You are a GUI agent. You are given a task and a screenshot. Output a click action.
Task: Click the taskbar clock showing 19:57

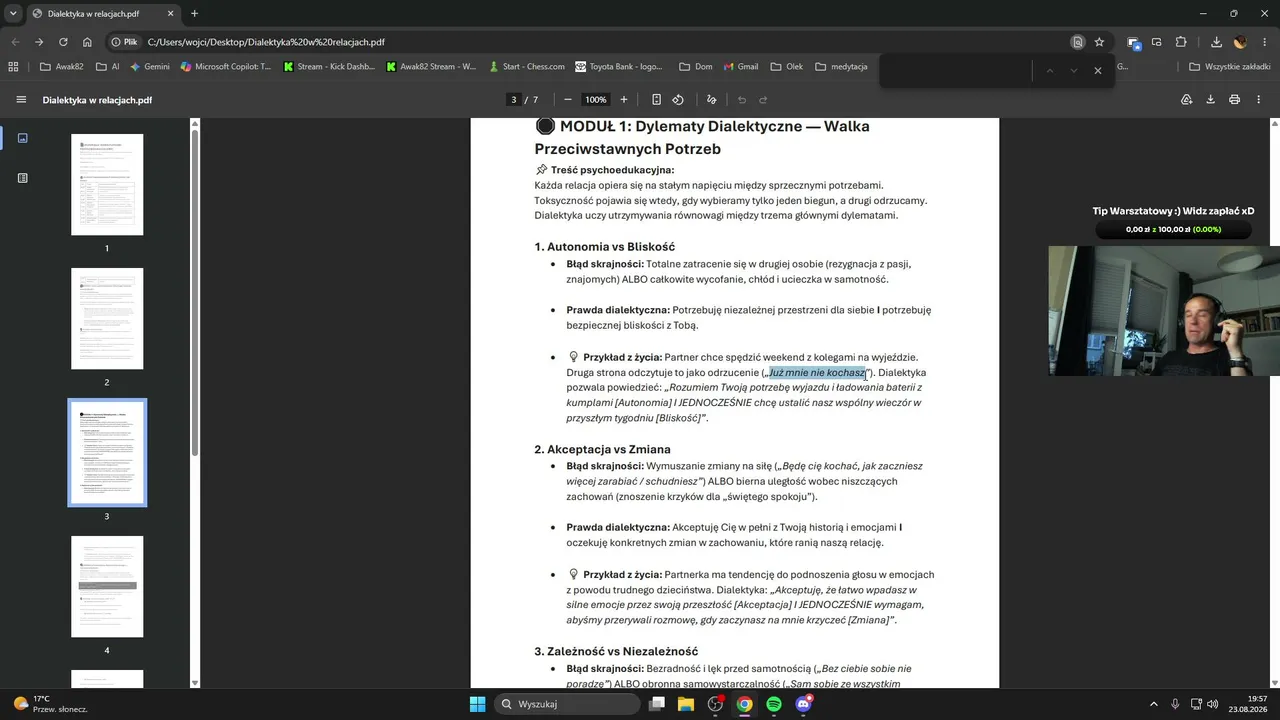click(x=1248, y=704)
